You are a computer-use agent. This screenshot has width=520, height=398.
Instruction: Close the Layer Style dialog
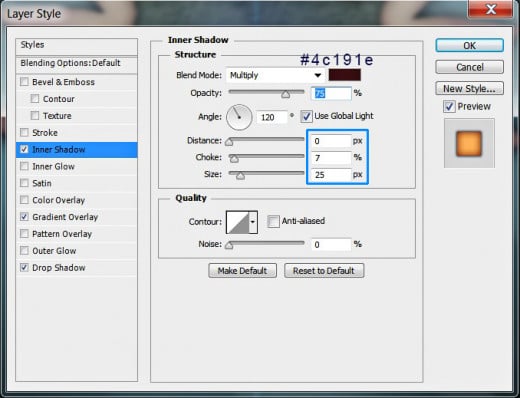[490, 9]
